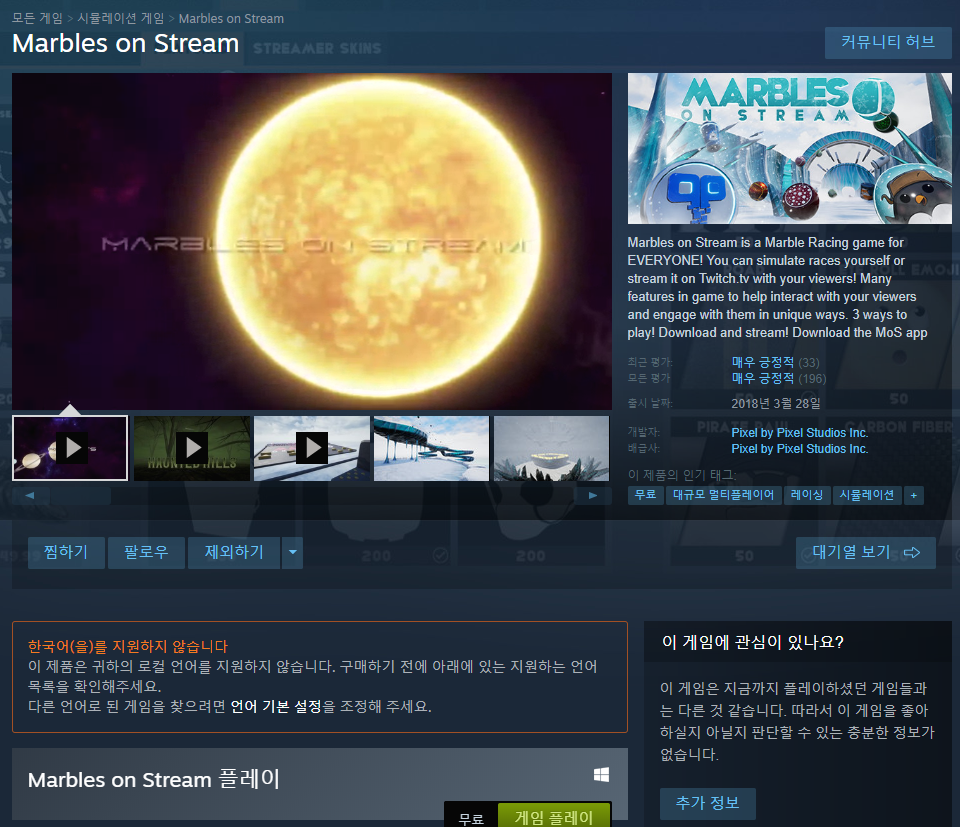
Task: Play the main trailer video with sun
Action: click(312, 241)
